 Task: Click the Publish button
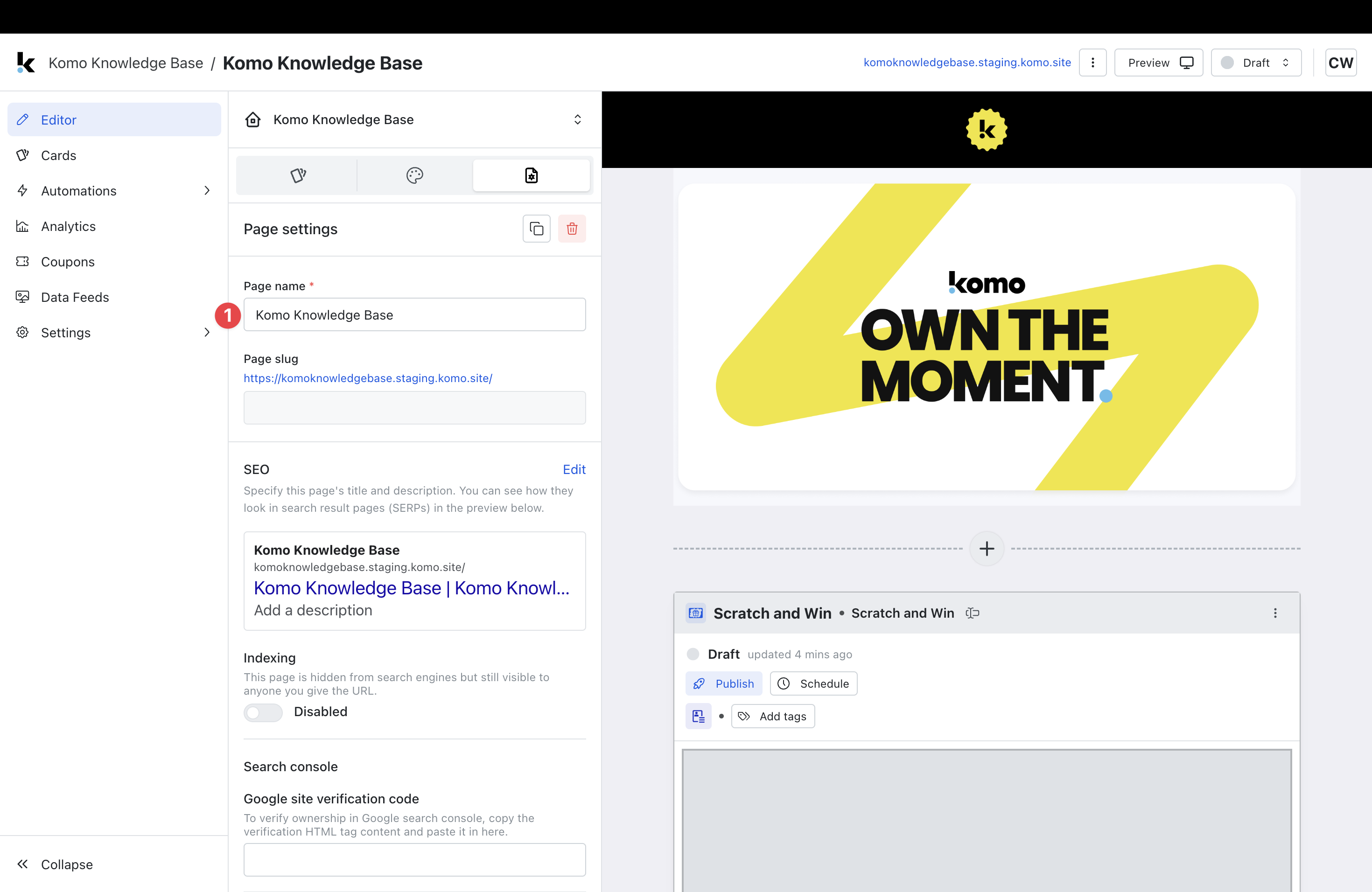click(x=723, y=683)
